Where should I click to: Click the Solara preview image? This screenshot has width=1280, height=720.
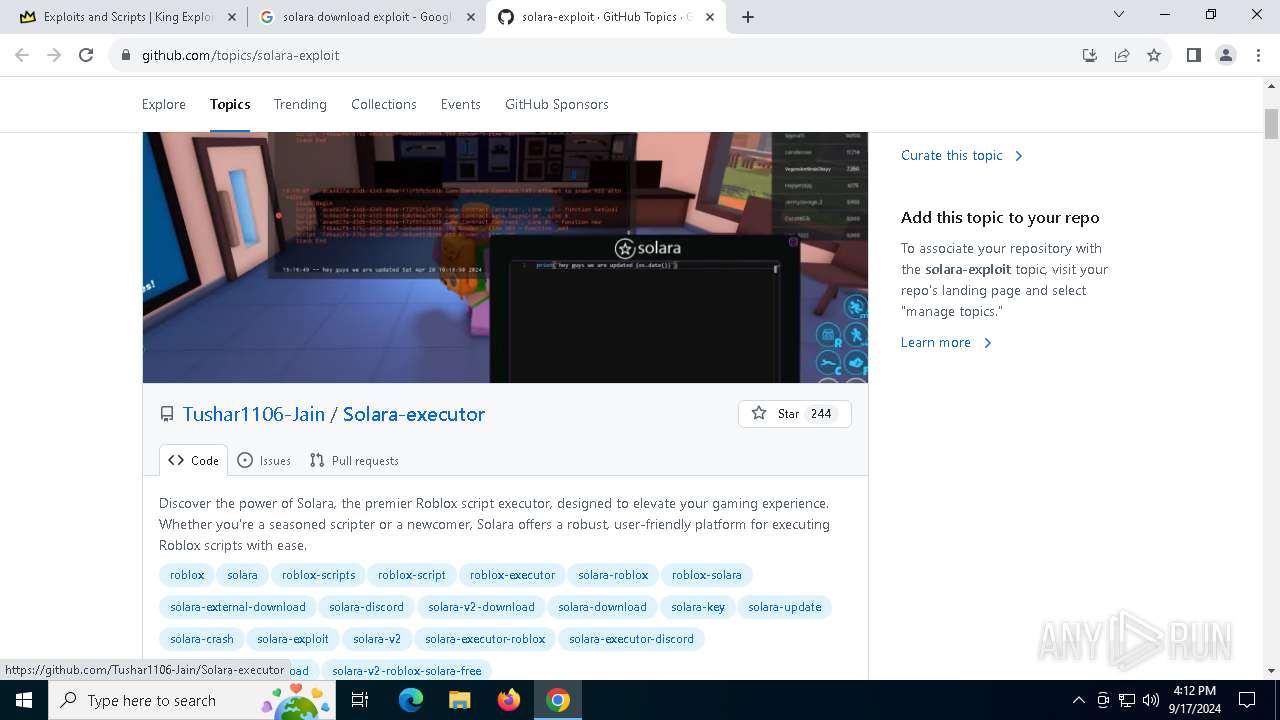505,257
